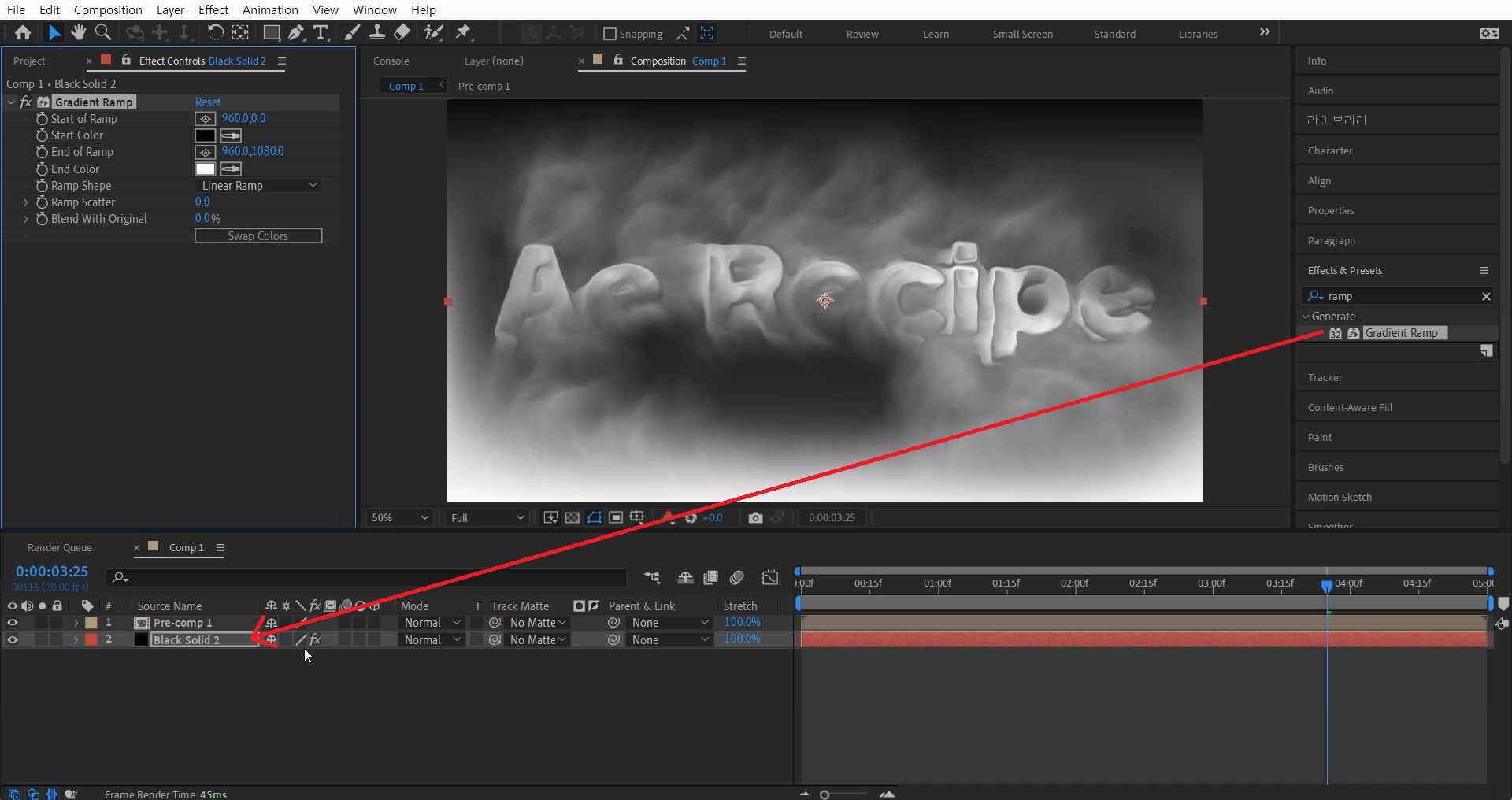Clear the ramp search in Effects & Presets
1512x800 pixels.
pyautogui.click(x=1486, y=296)
